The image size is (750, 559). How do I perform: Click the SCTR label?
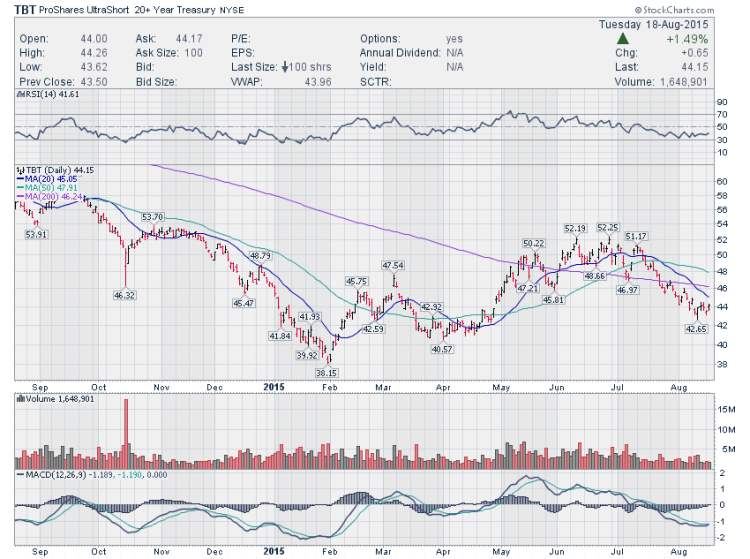click(x=375, y=82)
